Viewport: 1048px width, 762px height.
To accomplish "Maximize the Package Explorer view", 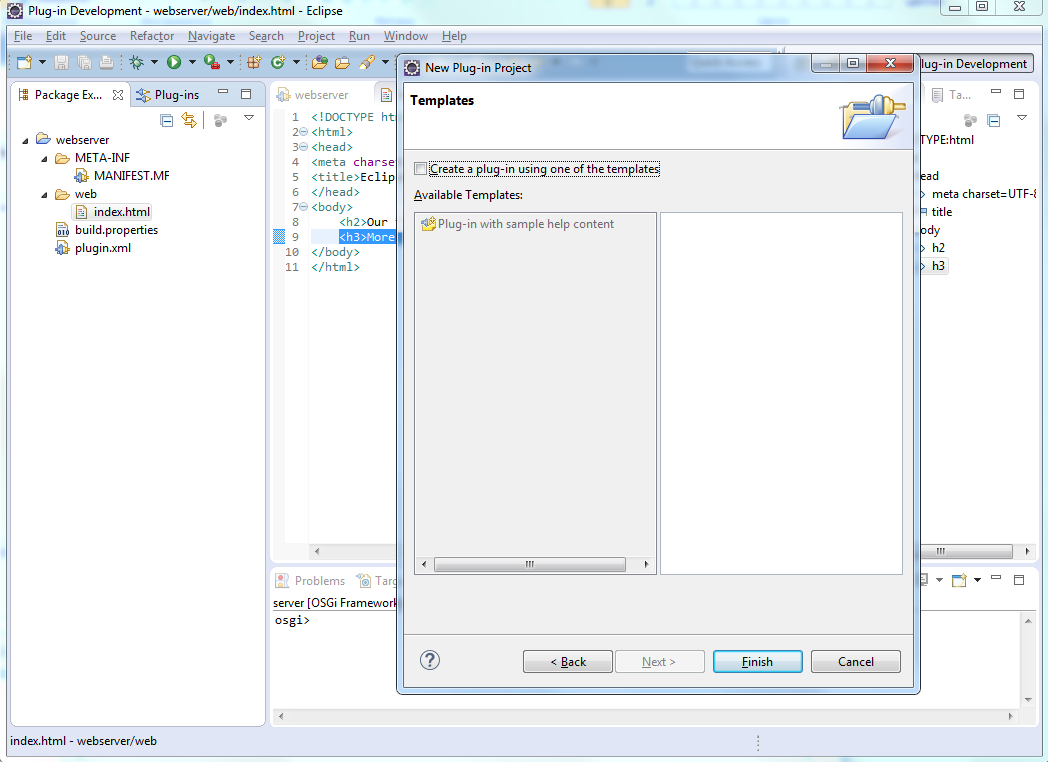I will click(246, 94).
